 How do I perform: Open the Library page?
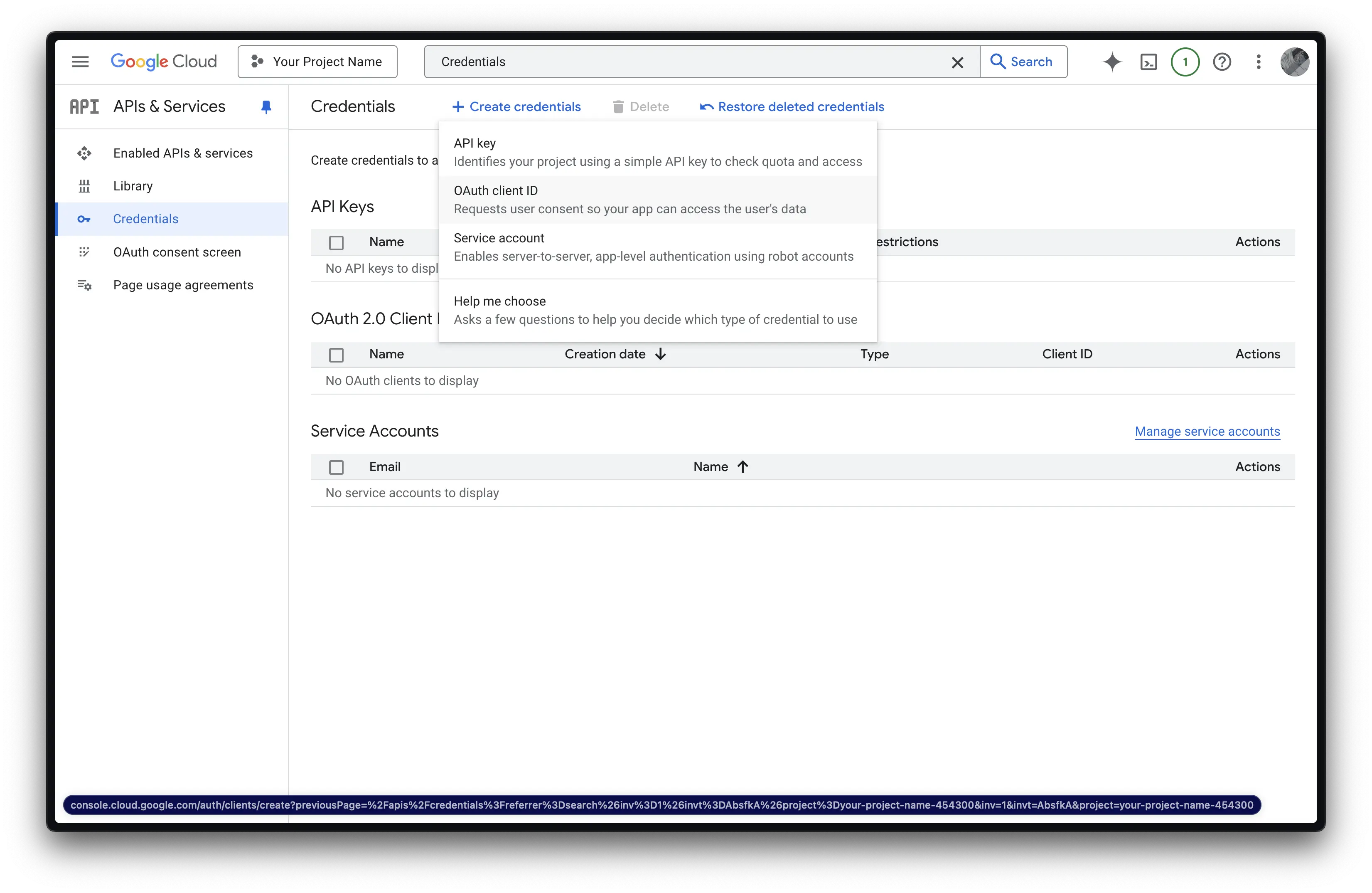tap(172, 186)
